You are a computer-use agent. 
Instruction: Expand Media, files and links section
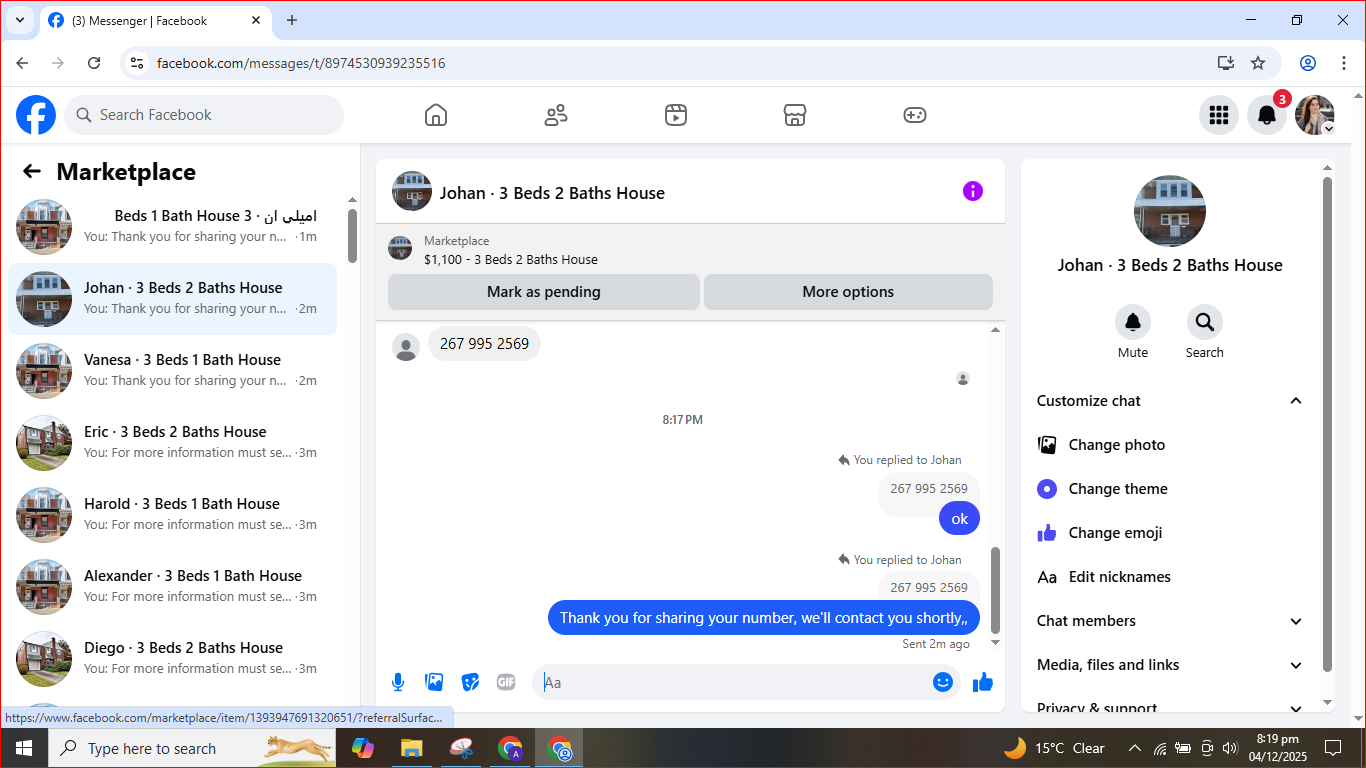pyautogui.click(x=1170, y=665)
